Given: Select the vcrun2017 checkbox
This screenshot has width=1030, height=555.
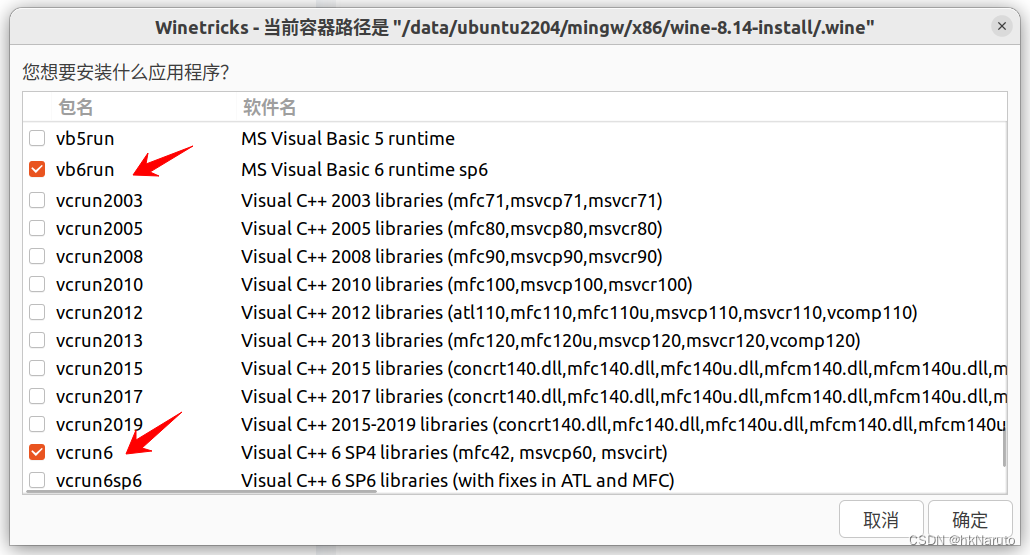Looking at the screenshot, I should 37,396.
